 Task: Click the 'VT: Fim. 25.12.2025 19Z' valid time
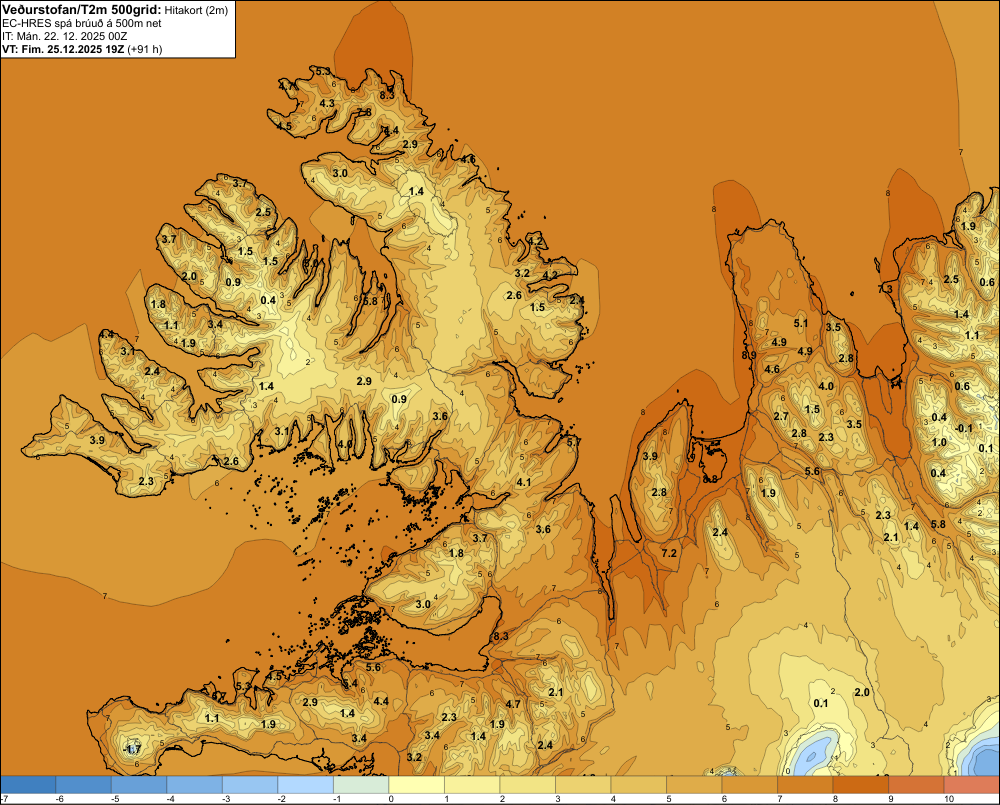[x=63, y=49]
